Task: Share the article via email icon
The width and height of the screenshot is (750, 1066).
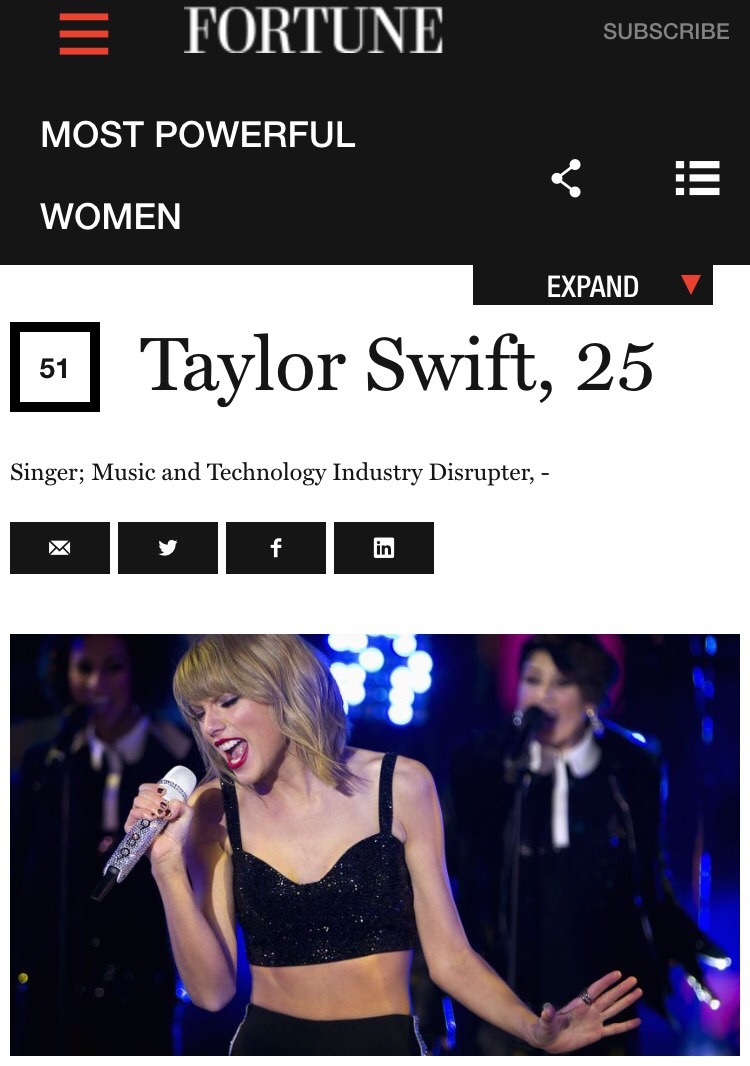Action: pyautogui.click(x=60, y=548)
